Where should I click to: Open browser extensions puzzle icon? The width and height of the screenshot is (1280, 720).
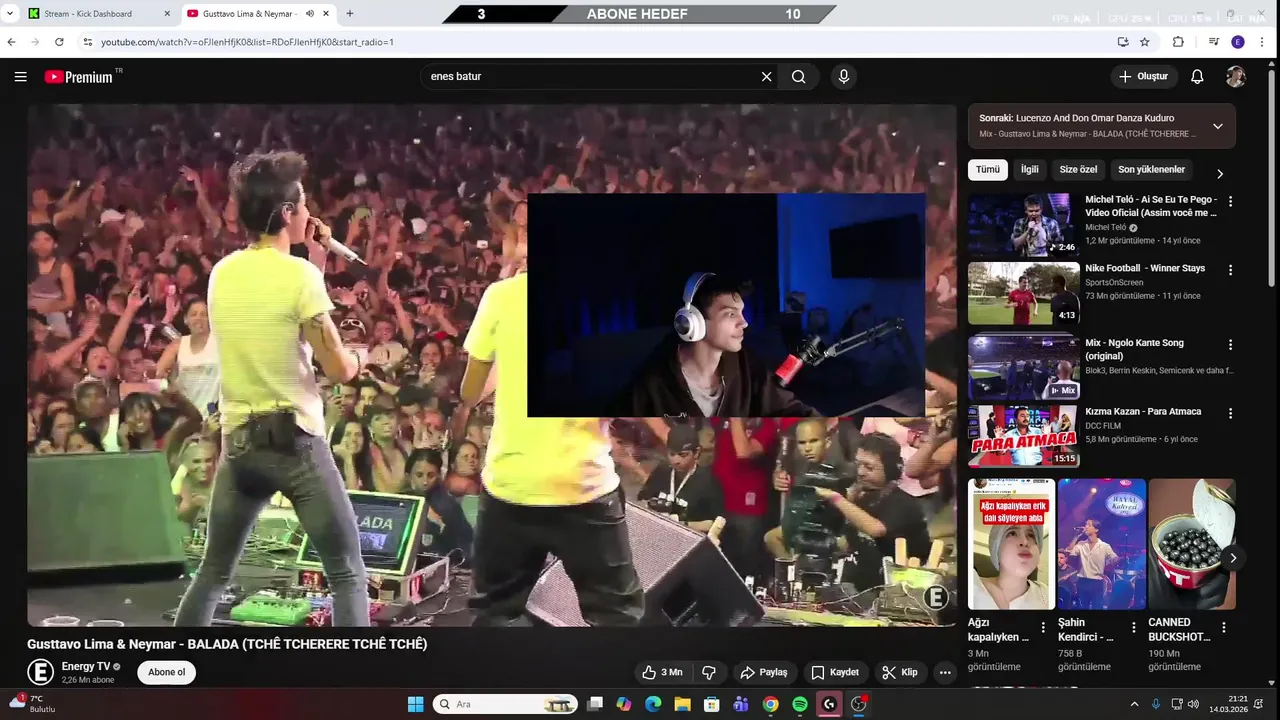point(1178,42)
